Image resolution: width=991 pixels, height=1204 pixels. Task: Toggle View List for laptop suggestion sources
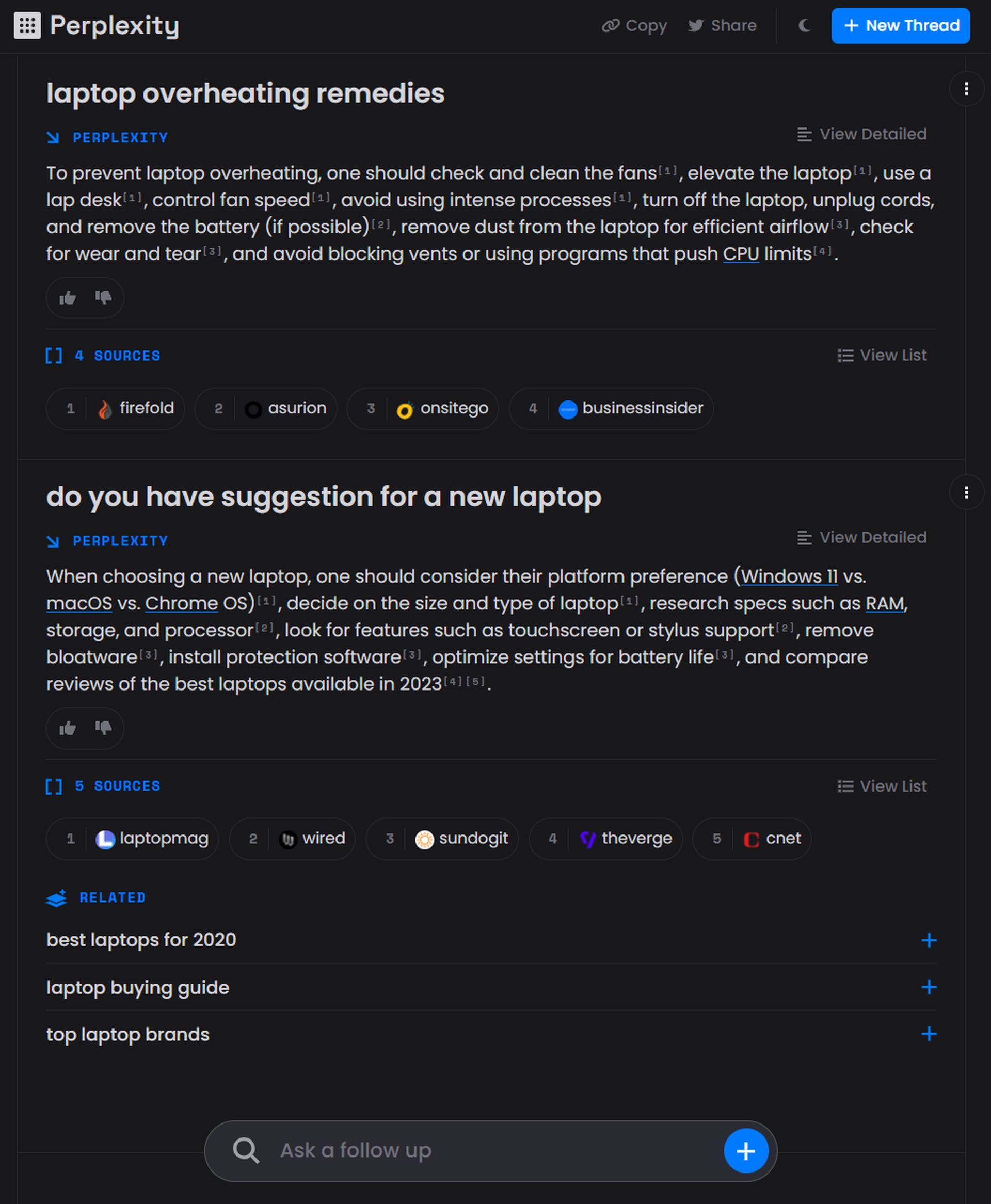tap(882, 786)
